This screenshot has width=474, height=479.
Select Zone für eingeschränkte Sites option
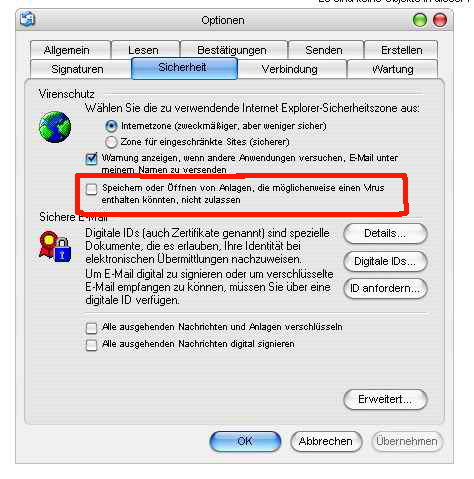(x=111, y=142)
